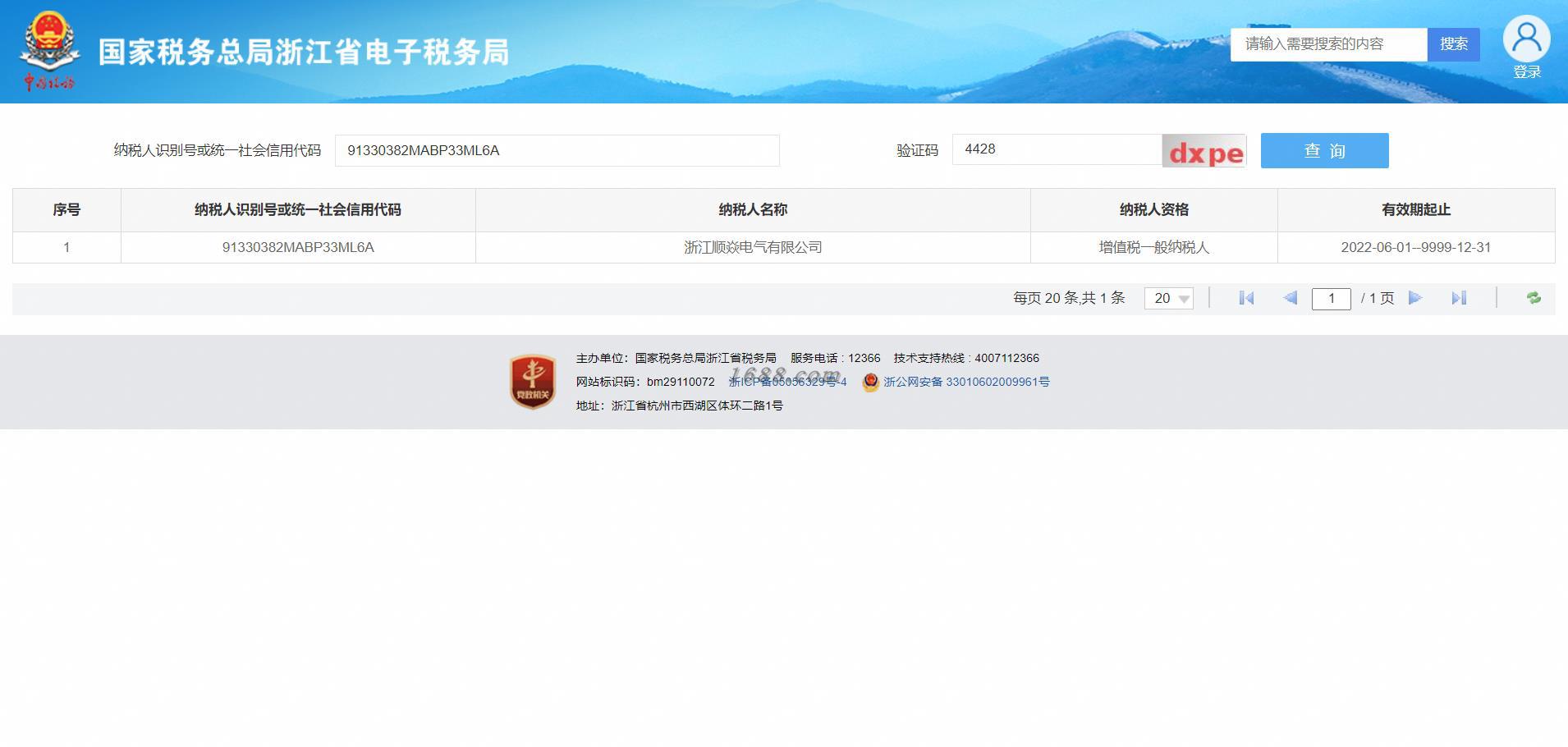Image resolution: width=1568 pixels, height=747 pixels.
Task: Click the red party-government shield badge
Action: [x=533, y=382]
